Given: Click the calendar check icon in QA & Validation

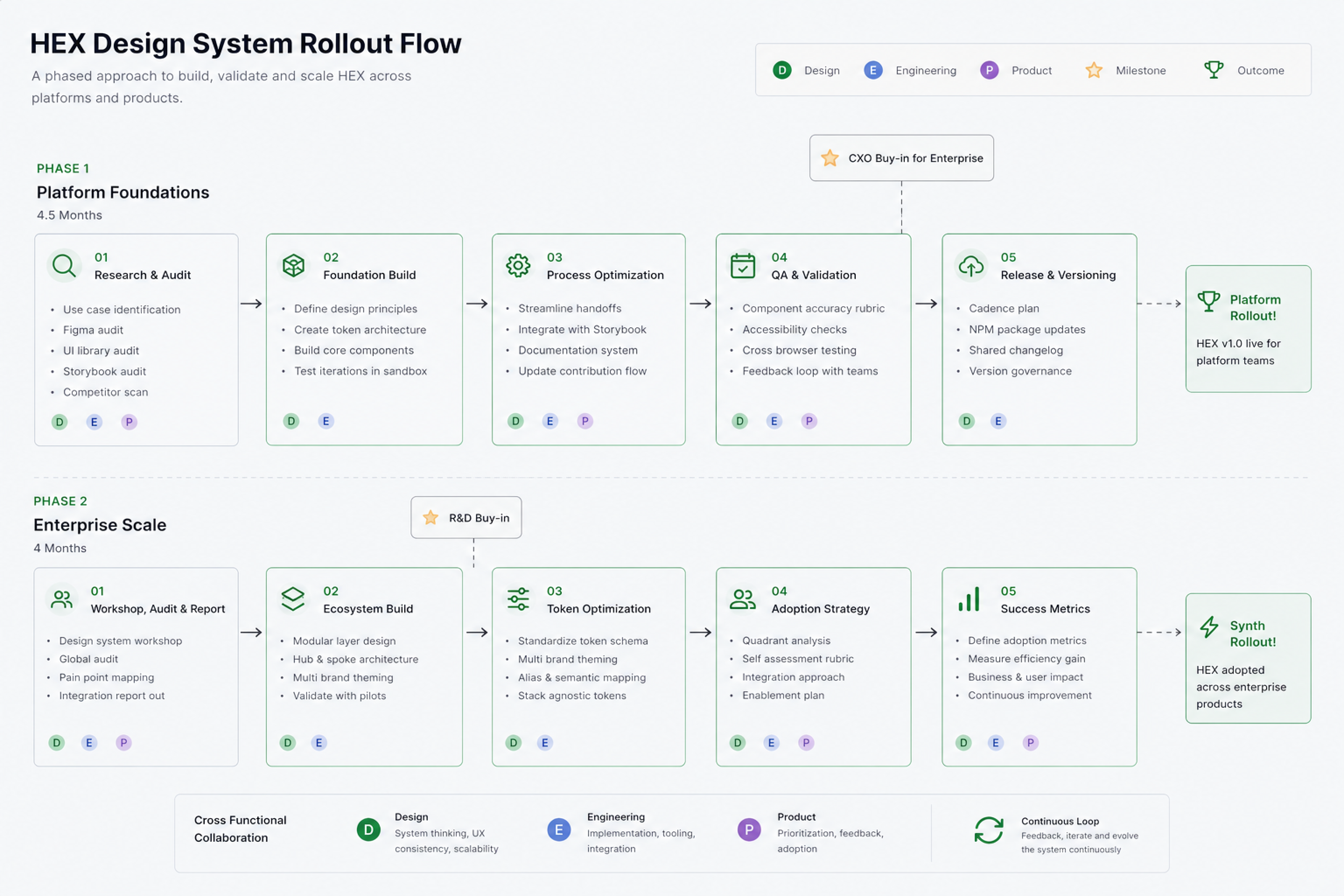Looking at the screenshot, I should [742, 266].
